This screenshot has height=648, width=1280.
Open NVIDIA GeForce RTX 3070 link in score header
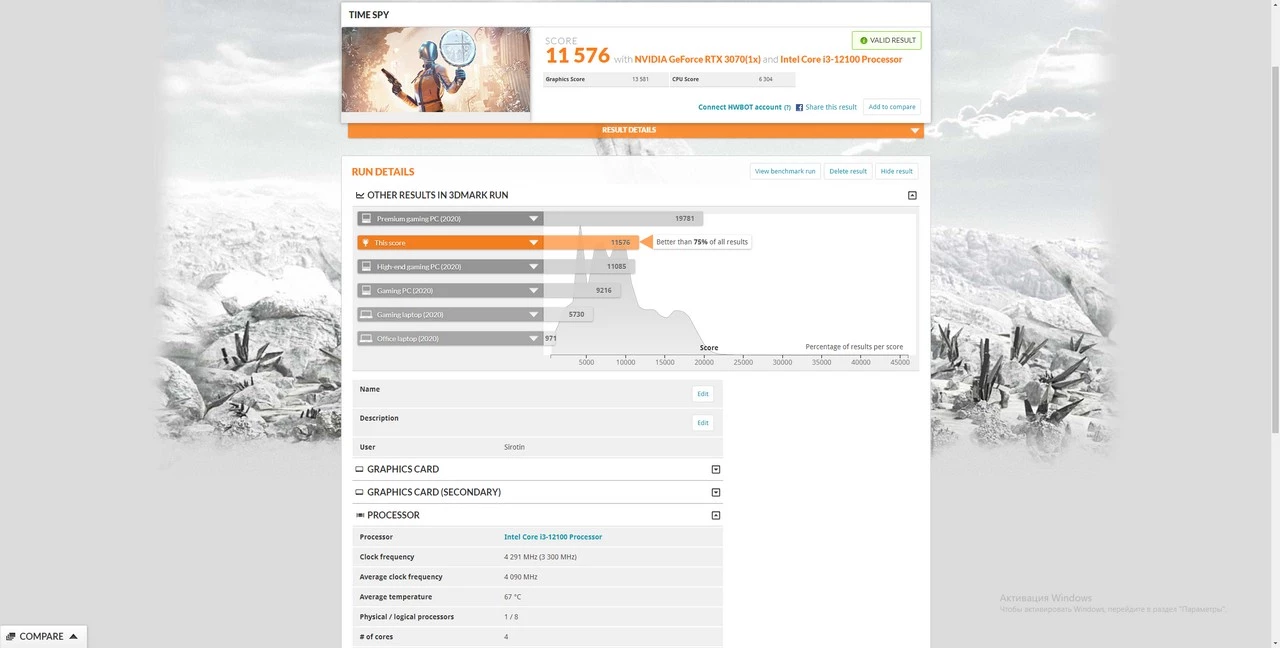pyautogui.click(x=696, y=59)
